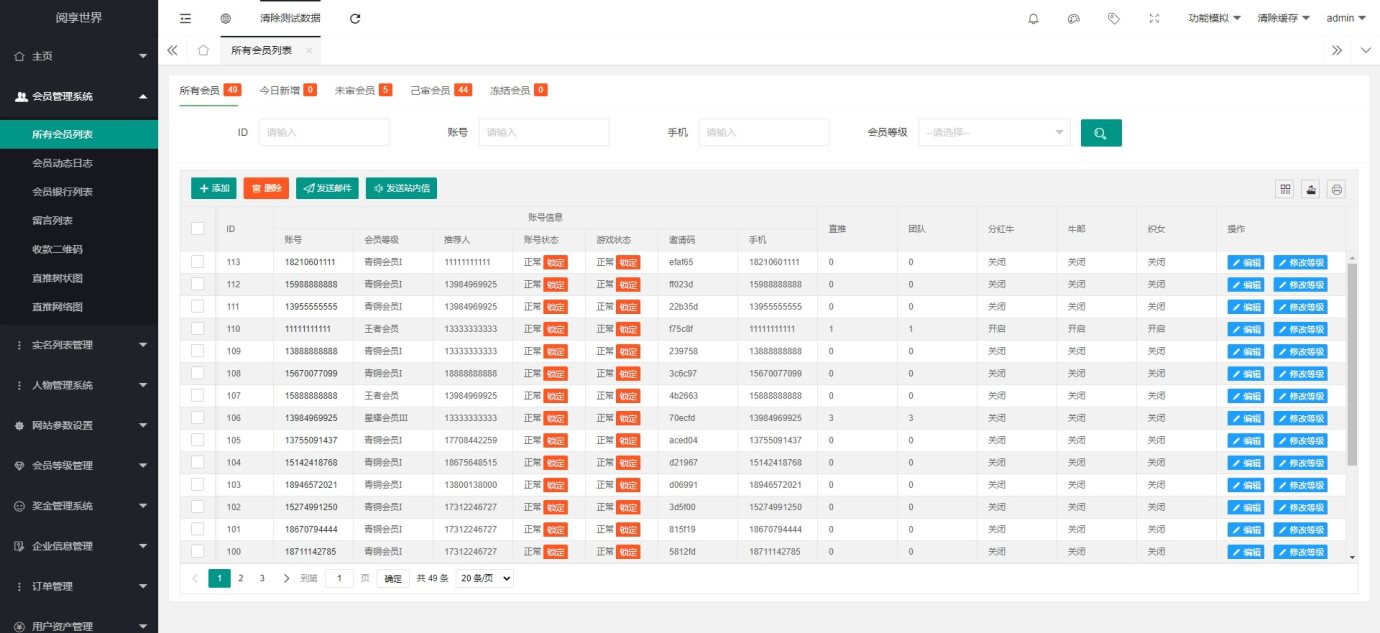Click 锁定 account status for ID 112
This screenshot has height=633, width=1380.
[x=555, y=285]
